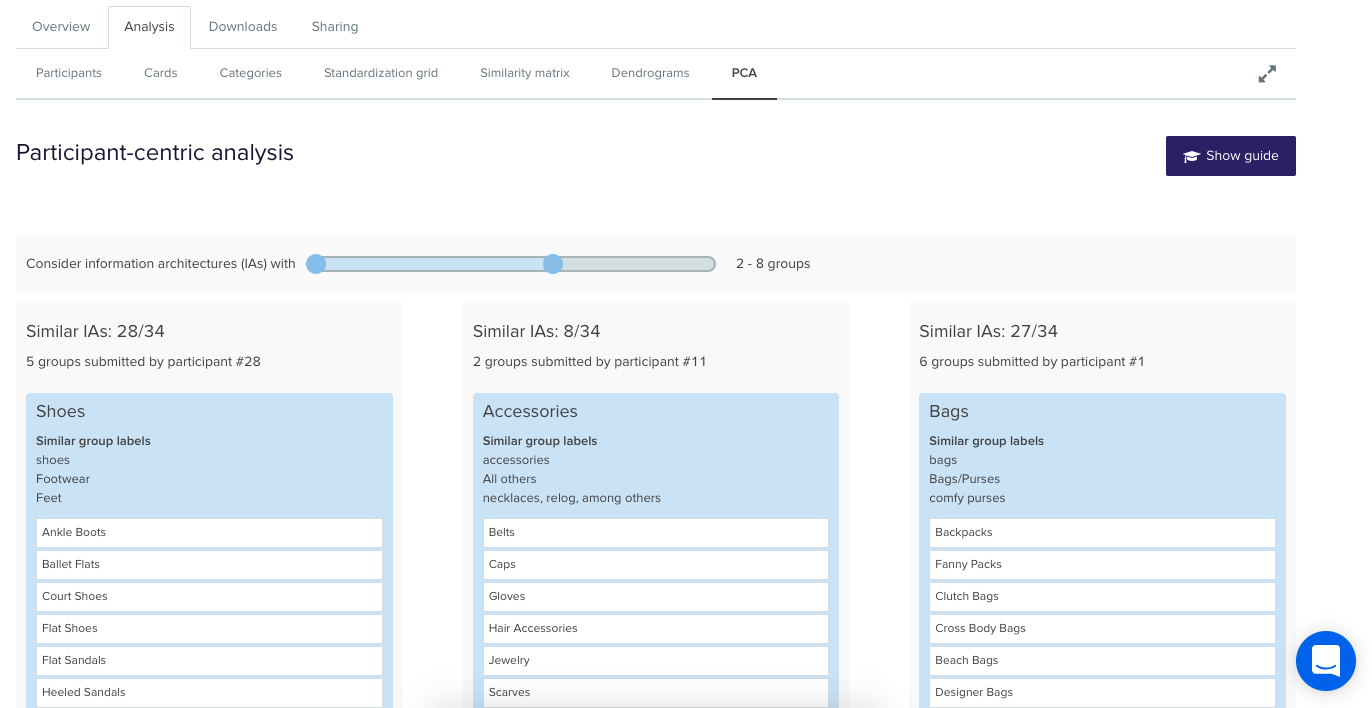Click the 'All others' similar label
The height and width of the screenshot is (708, 1372).
[510, 479]
